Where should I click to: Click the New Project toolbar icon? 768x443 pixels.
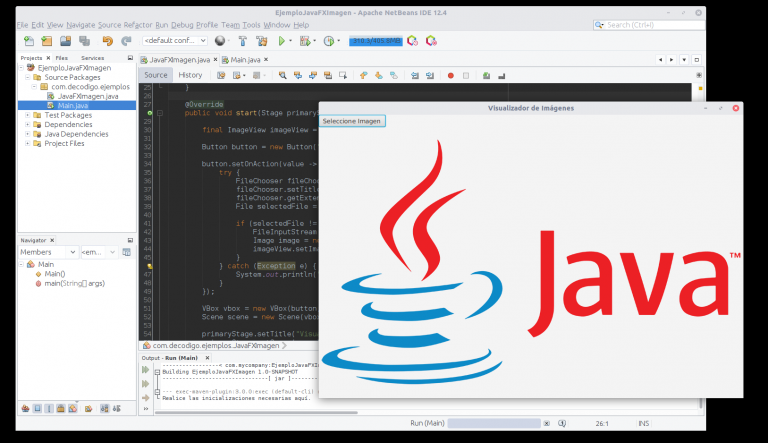[x=47, y=41]
